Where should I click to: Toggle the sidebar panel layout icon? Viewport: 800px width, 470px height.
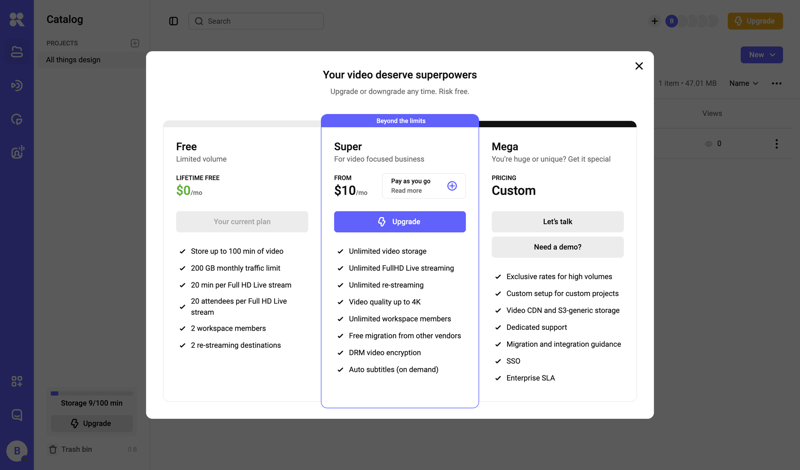pyautogui.click(x=173, y=21)
